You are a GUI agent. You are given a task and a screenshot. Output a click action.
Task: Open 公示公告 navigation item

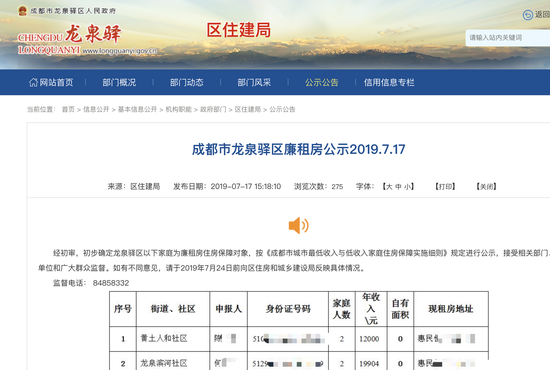point(322,82)
